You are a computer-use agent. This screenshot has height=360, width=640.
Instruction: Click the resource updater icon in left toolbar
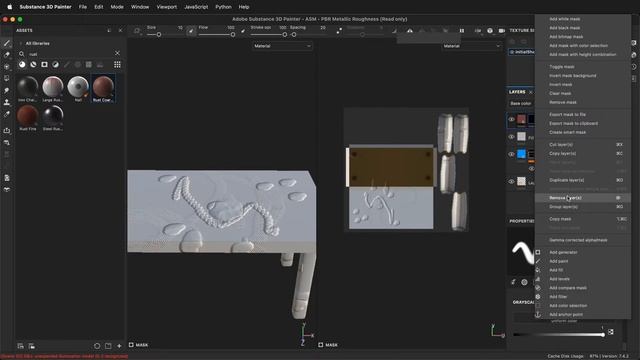click(7, 178)
